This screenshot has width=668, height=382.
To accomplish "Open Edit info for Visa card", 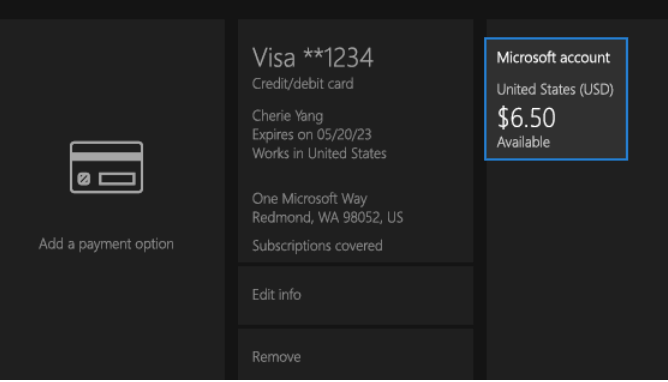I will (355, 295).
